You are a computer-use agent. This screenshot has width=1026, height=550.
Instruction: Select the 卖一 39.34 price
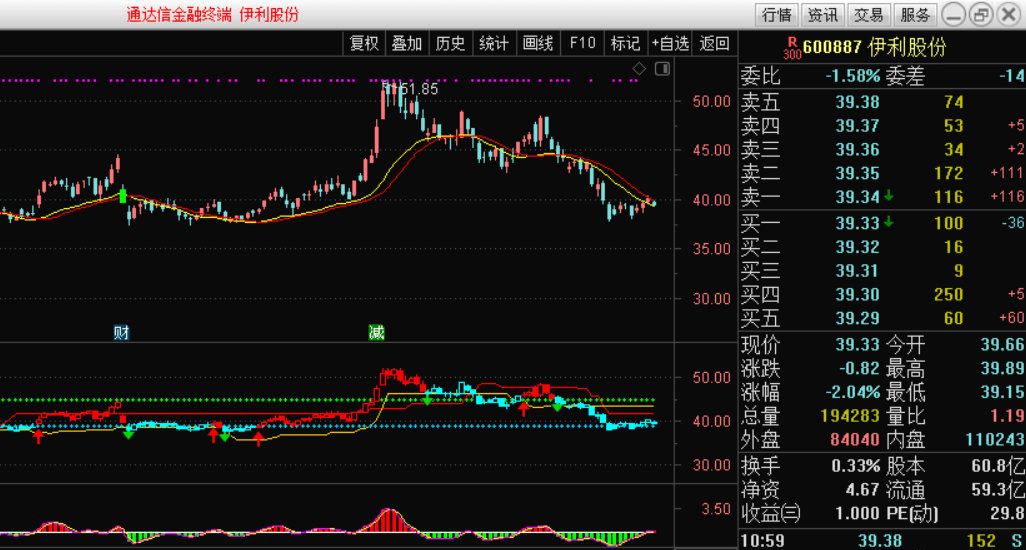[857, 197]
